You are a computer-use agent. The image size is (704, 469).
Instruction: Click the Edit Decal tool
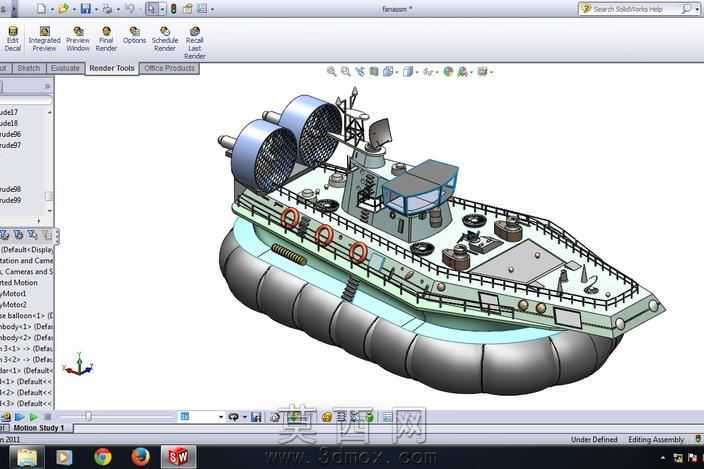coord(13,38)
